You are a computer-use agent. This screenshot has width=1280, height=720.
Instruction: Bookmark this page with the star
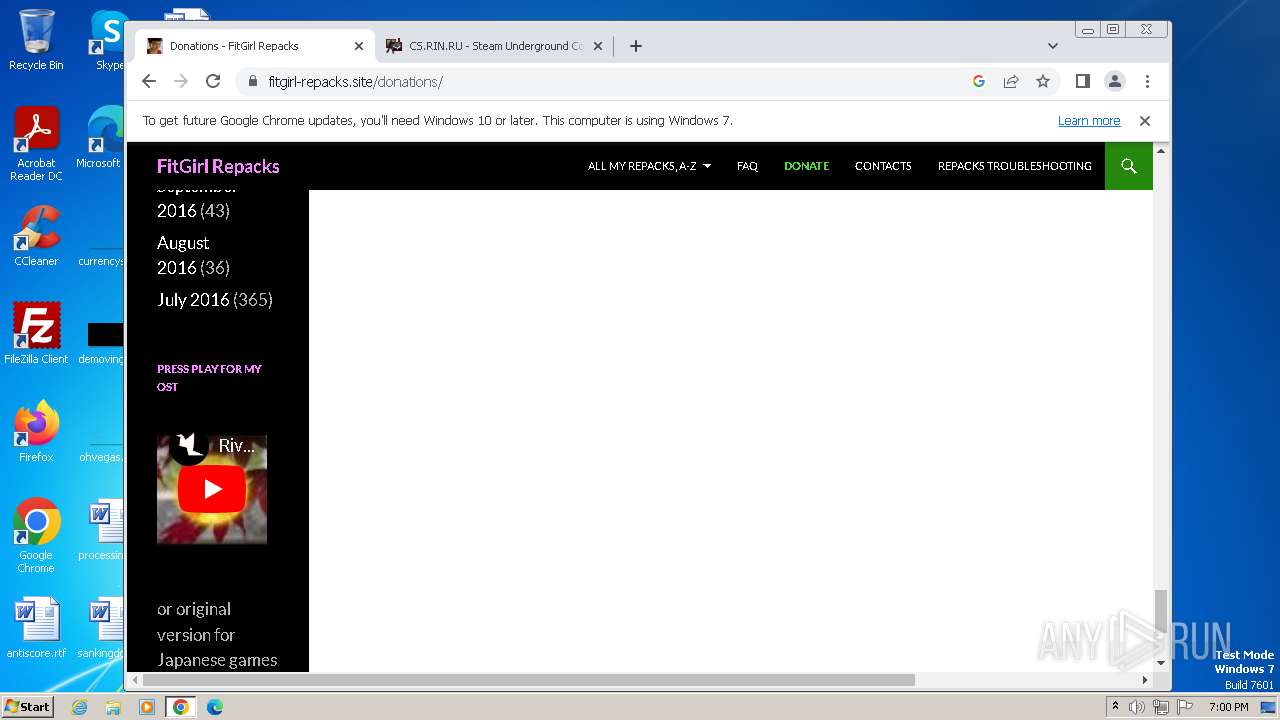pyautogui.click(x=1043, y=81)
